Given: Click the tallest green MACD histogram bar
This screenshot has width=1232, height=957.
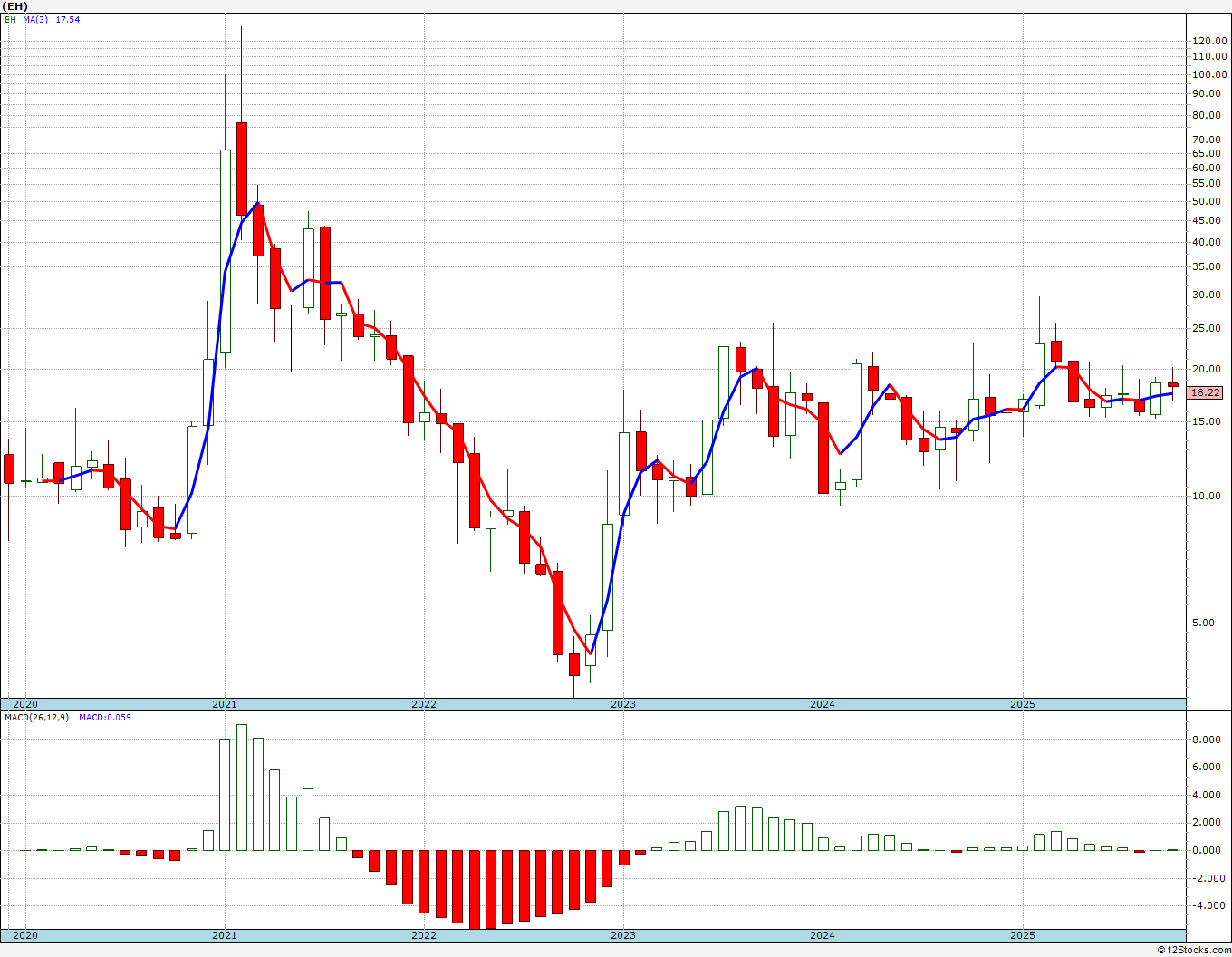Looking at the screenshot, I should [241, 788].
